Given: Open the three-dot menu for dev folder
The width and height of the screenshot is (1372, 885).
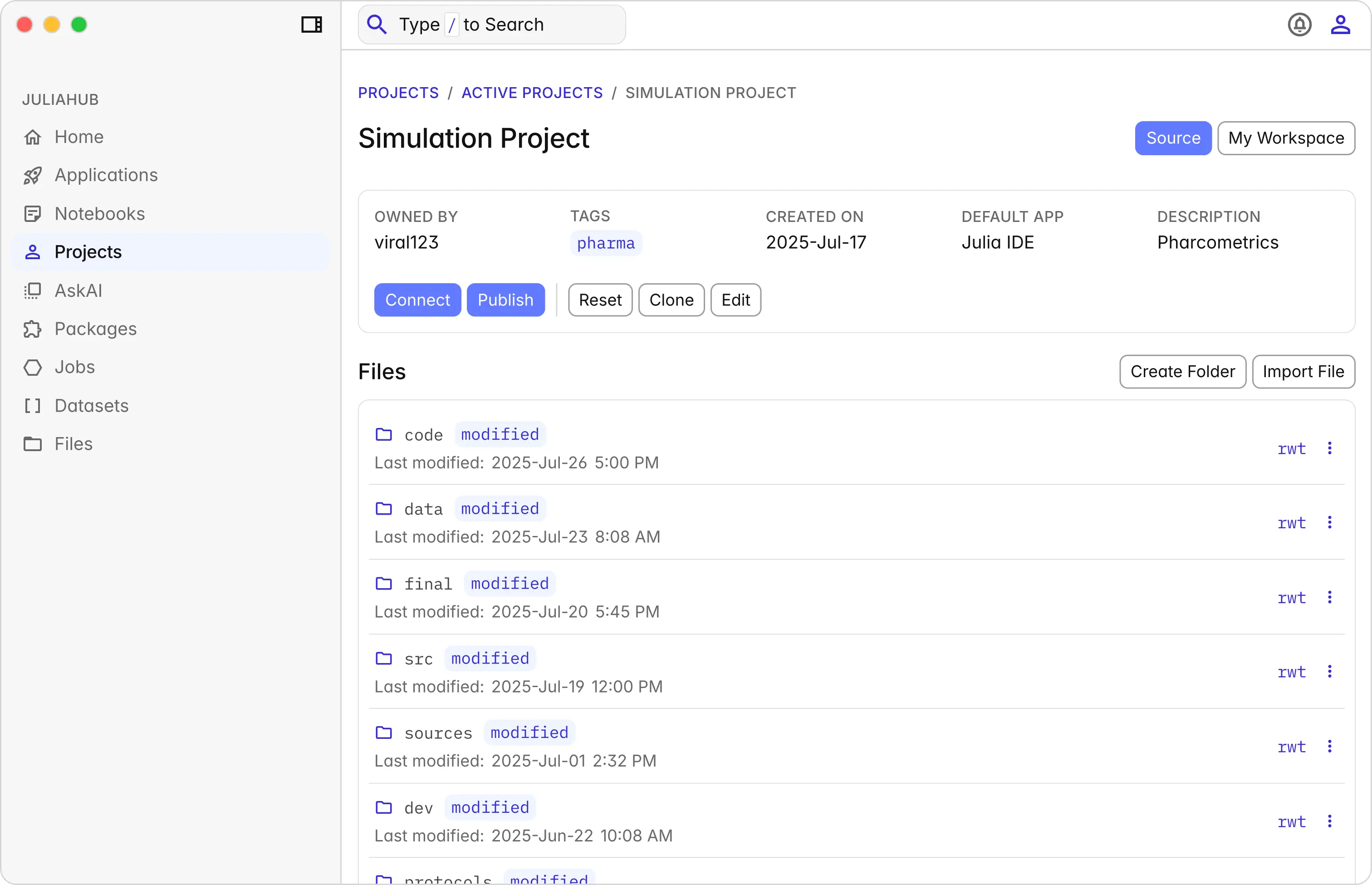Looking at the screenshot, I should [1329, 821].
